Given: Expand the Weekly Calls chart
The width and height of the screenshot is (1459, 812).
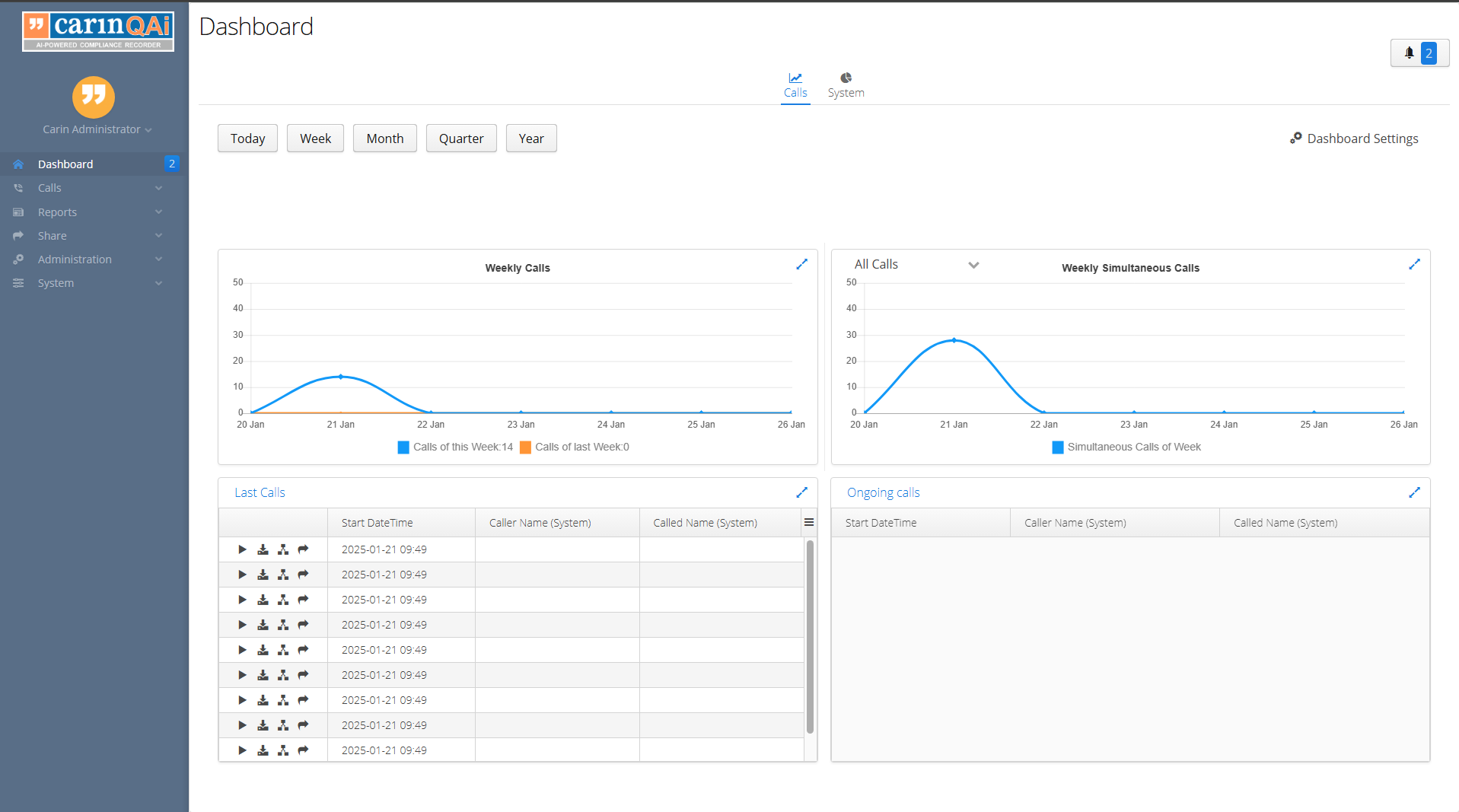Looking at the screenshot, I should point(801,264).
